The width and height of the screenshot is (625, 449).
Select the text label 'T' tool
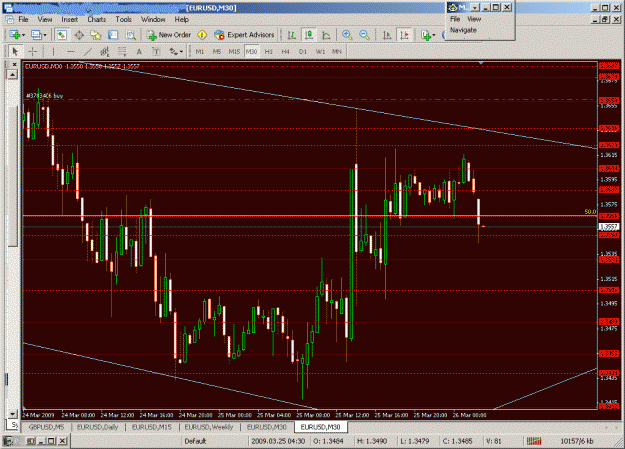pyautogui.click(x=156, y=52)
